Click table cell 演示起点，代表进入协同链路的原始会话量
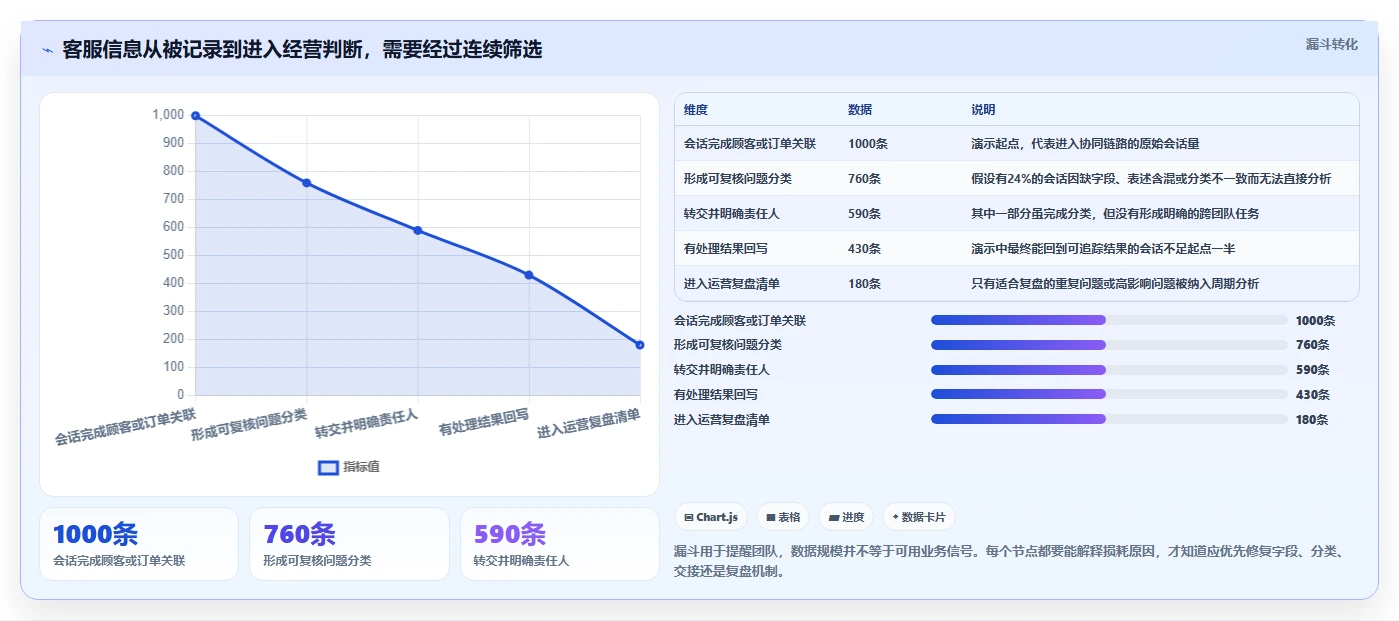1399x621 pixels. pyautogui.click(x=1085, y=144)
